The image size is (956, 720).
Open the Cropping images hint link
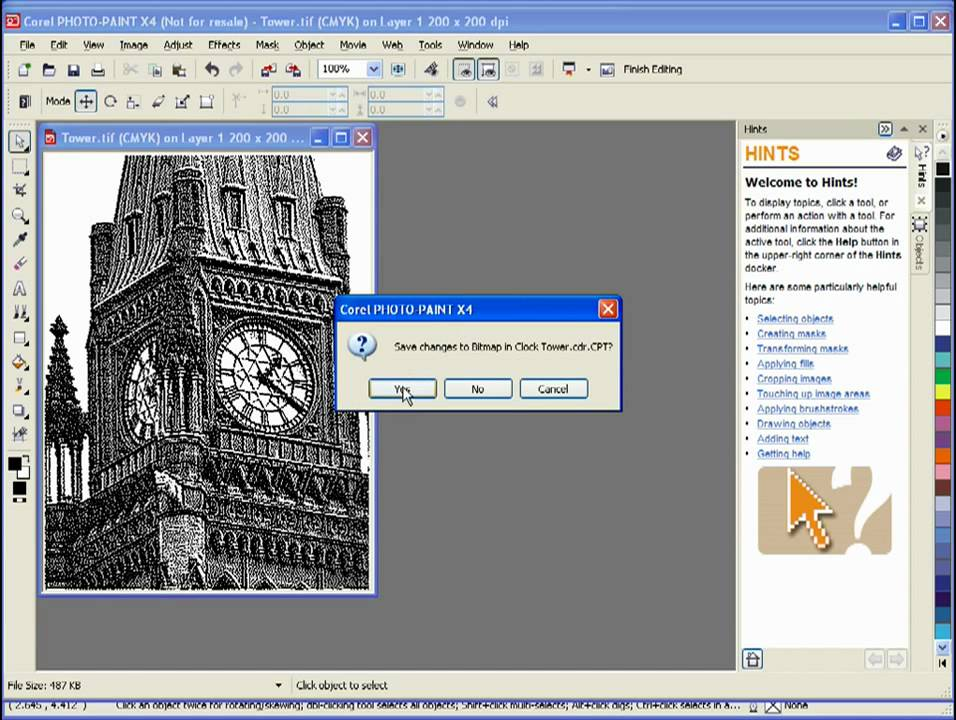794,379
